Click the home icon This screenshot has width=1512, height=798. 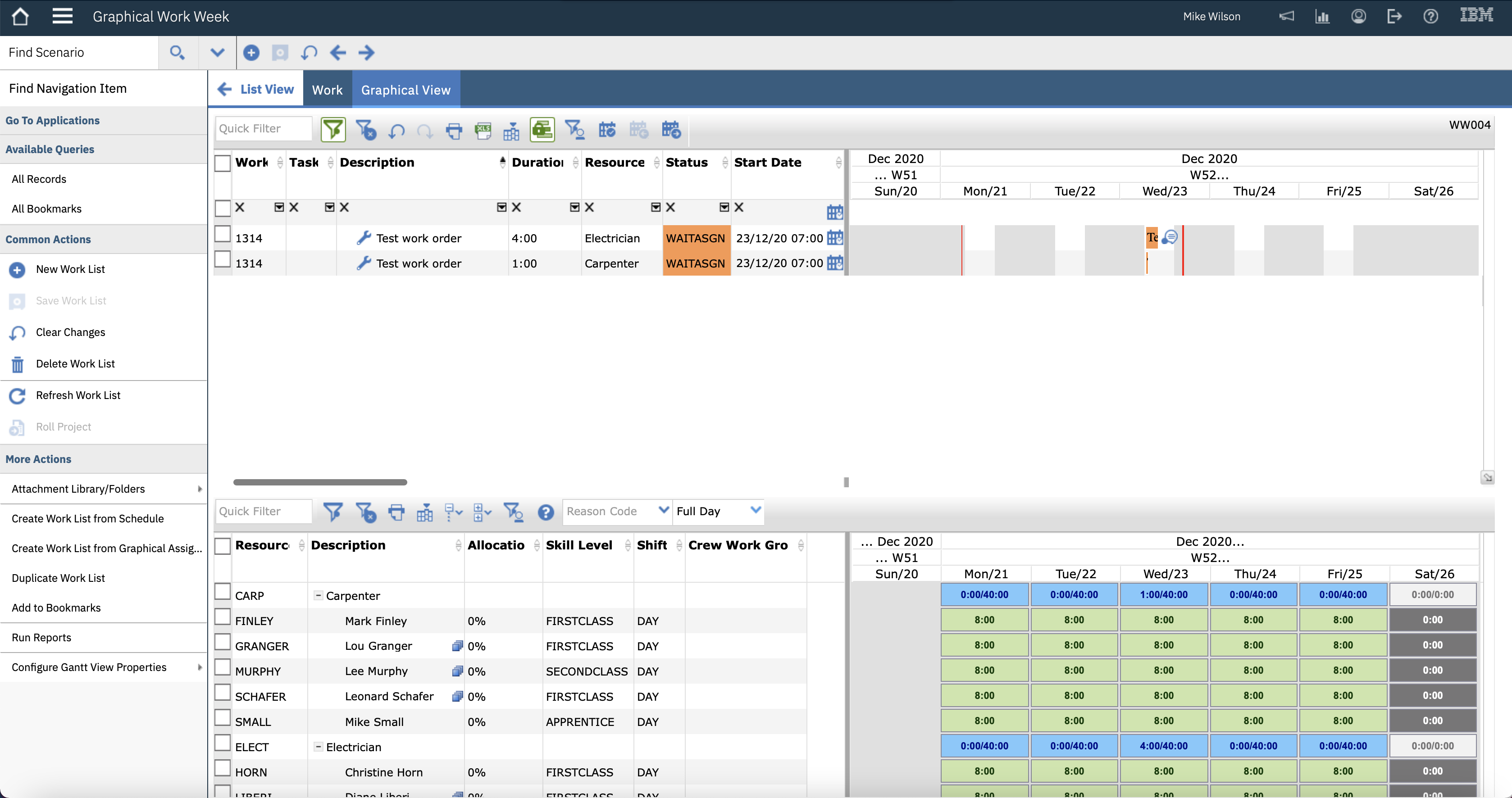tap(21, 16)
